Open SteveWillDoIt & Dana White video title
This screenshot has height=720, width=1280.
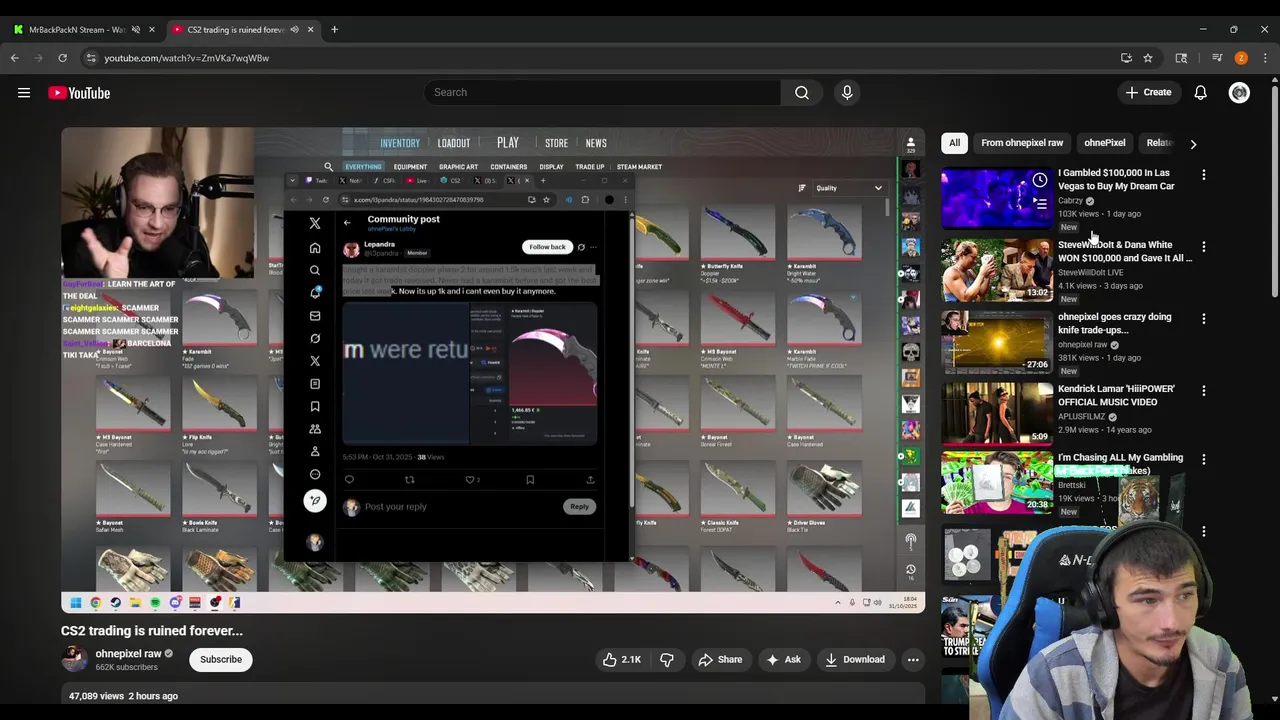coord(1125,251)
